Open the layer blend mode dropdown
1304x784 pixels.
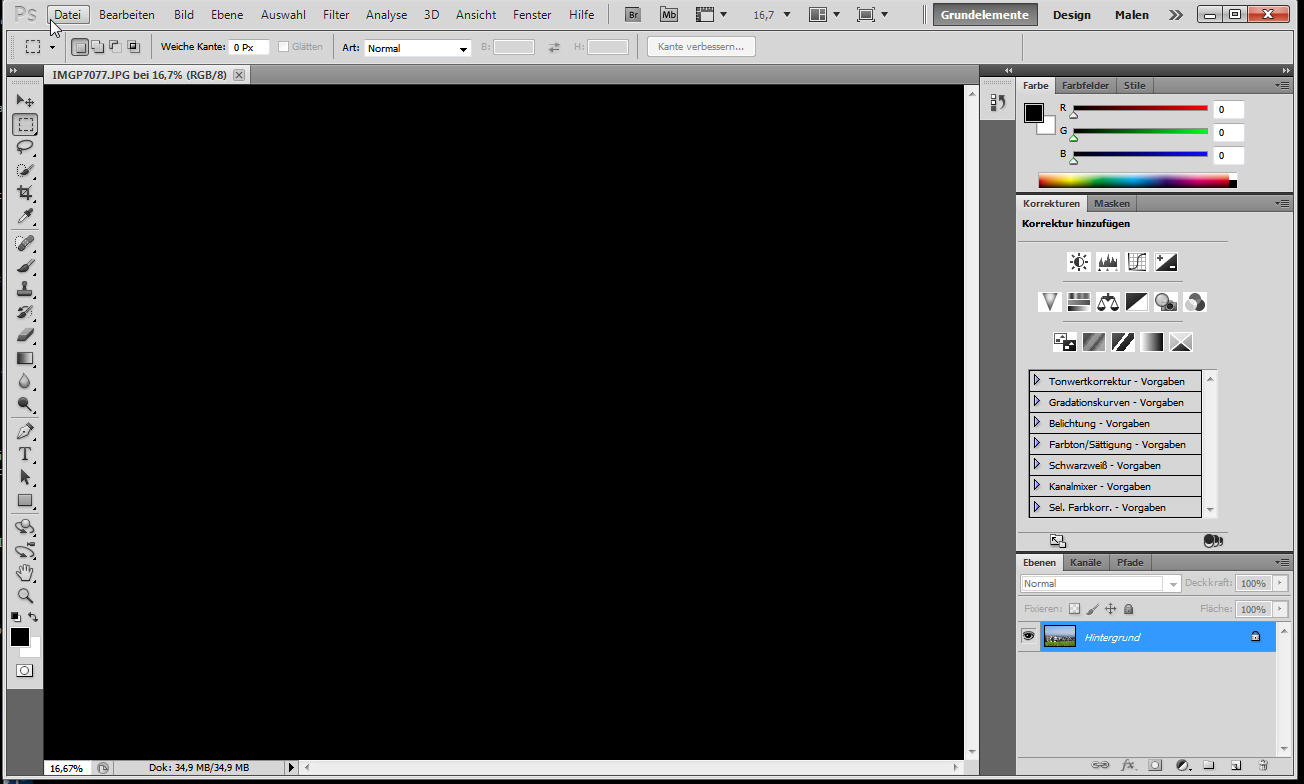click(x=1100, y=583)
